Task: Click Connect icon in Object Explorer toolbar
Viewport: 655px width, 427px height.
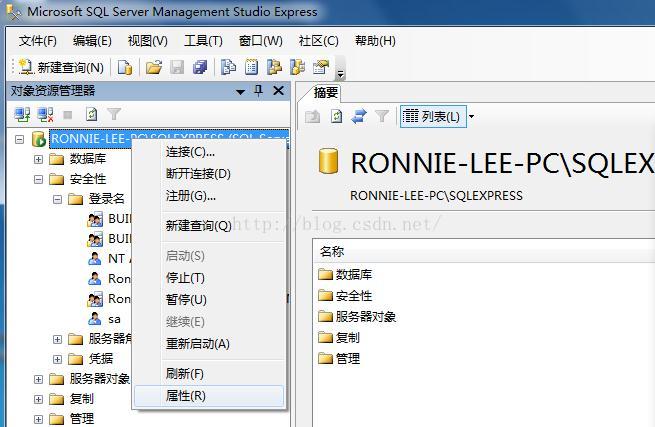Action: pos(22,114)
